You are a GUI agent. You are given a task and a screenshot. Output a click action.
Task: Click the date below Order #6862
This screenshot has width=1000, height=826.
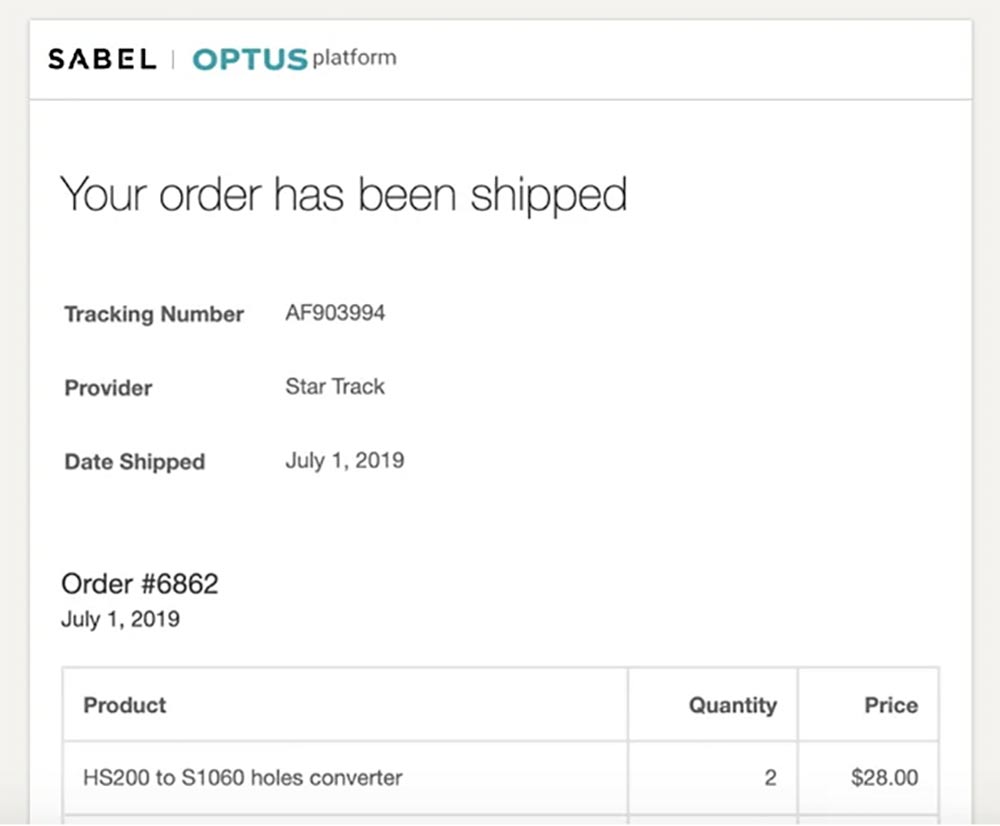click(120, 619)
